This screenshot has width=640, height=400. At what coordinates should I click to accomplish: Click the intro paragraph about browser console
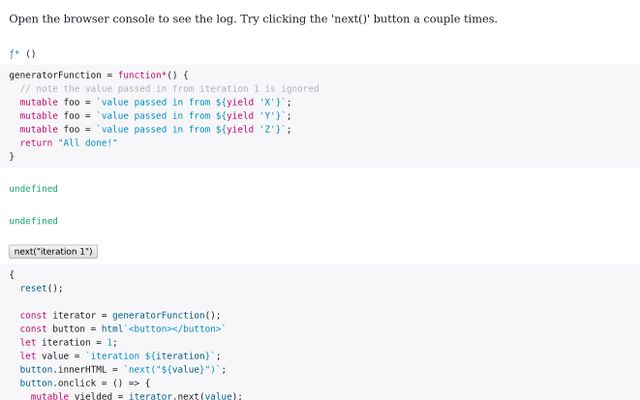pos(253,19)
